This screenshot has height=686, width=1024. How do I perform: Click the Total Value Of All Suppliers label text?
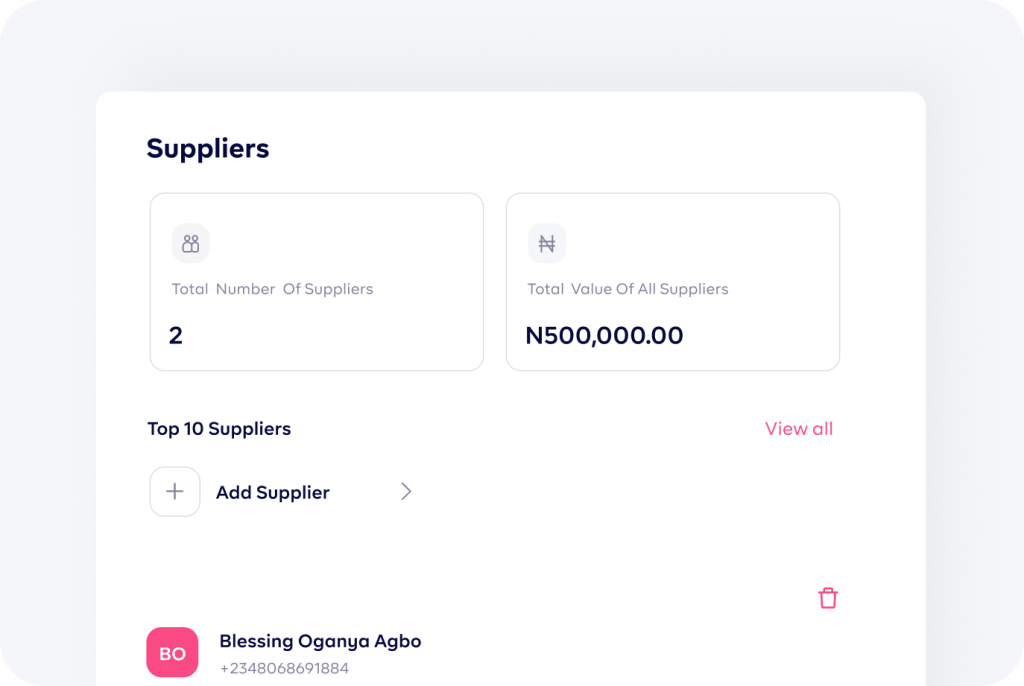click(628, 289)
